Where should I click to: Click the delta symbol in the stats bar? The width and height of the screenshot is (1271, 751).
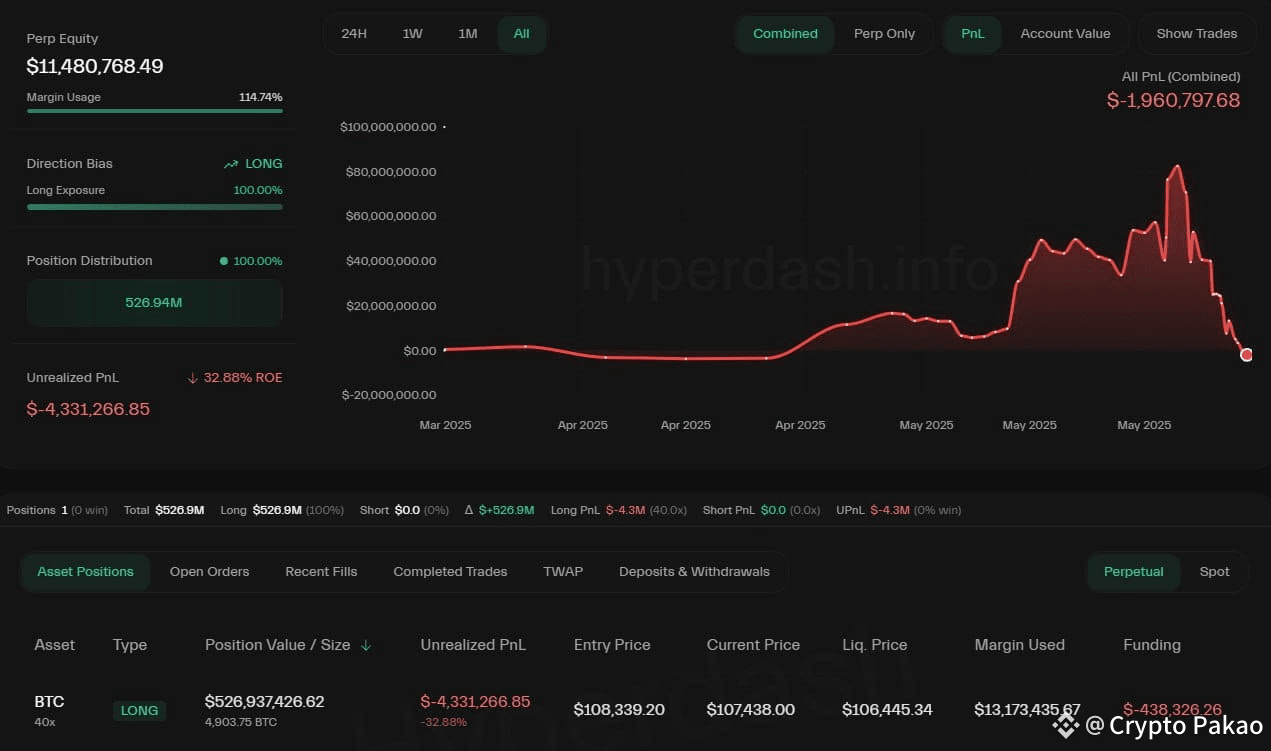(470, 510)
